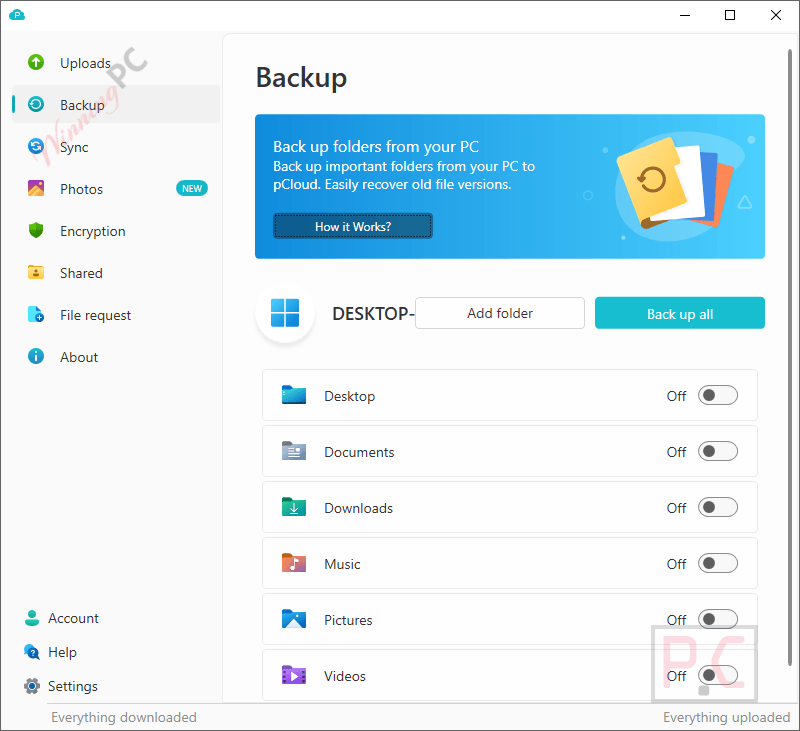Open the About section
This screenshot has height=731, width=800.
(x=116, y=356)
